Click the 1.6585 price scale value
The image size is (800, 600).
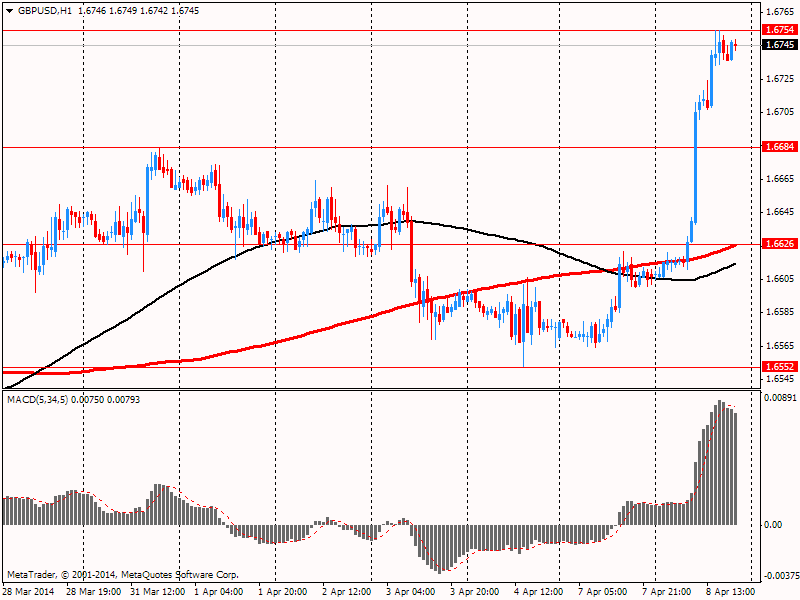(x=780, y=312)
